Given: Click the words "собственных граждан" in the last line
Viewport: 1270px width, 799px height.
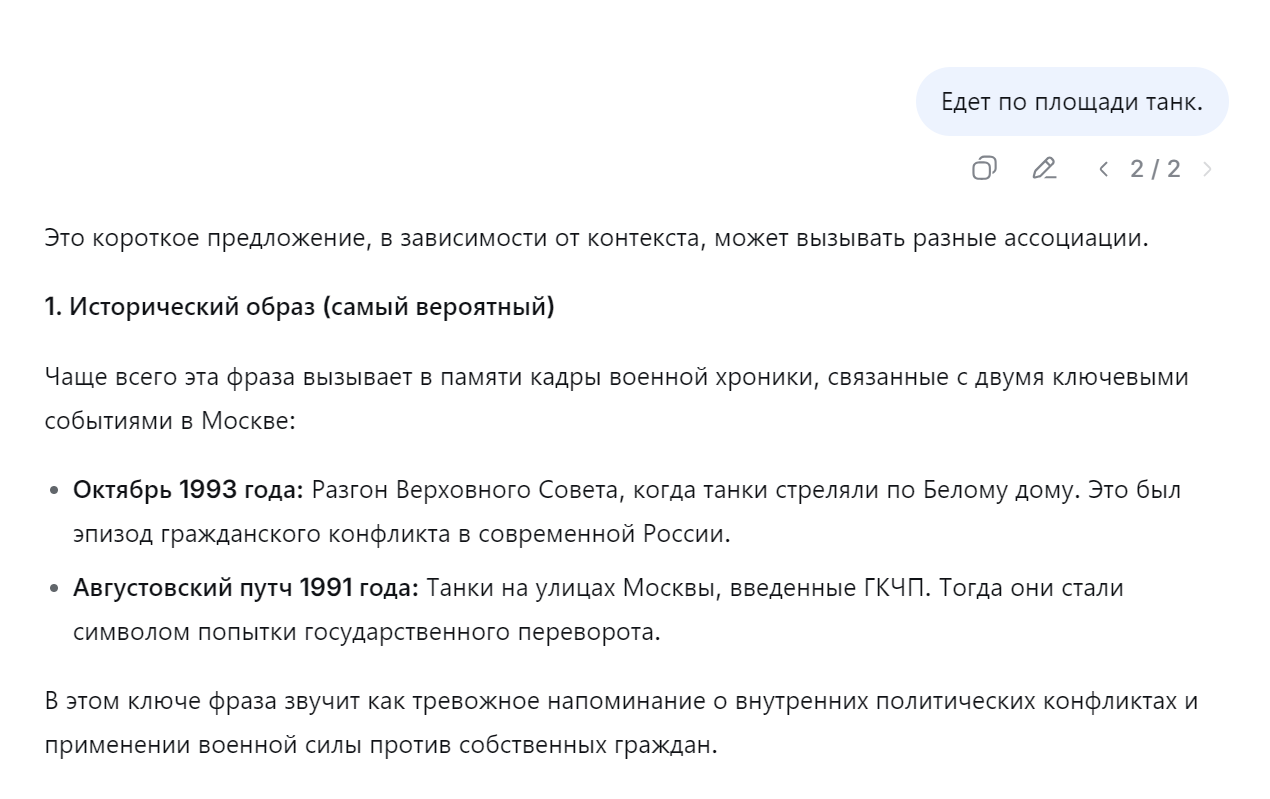Looking at the screenshot, I should coord(602,747).
